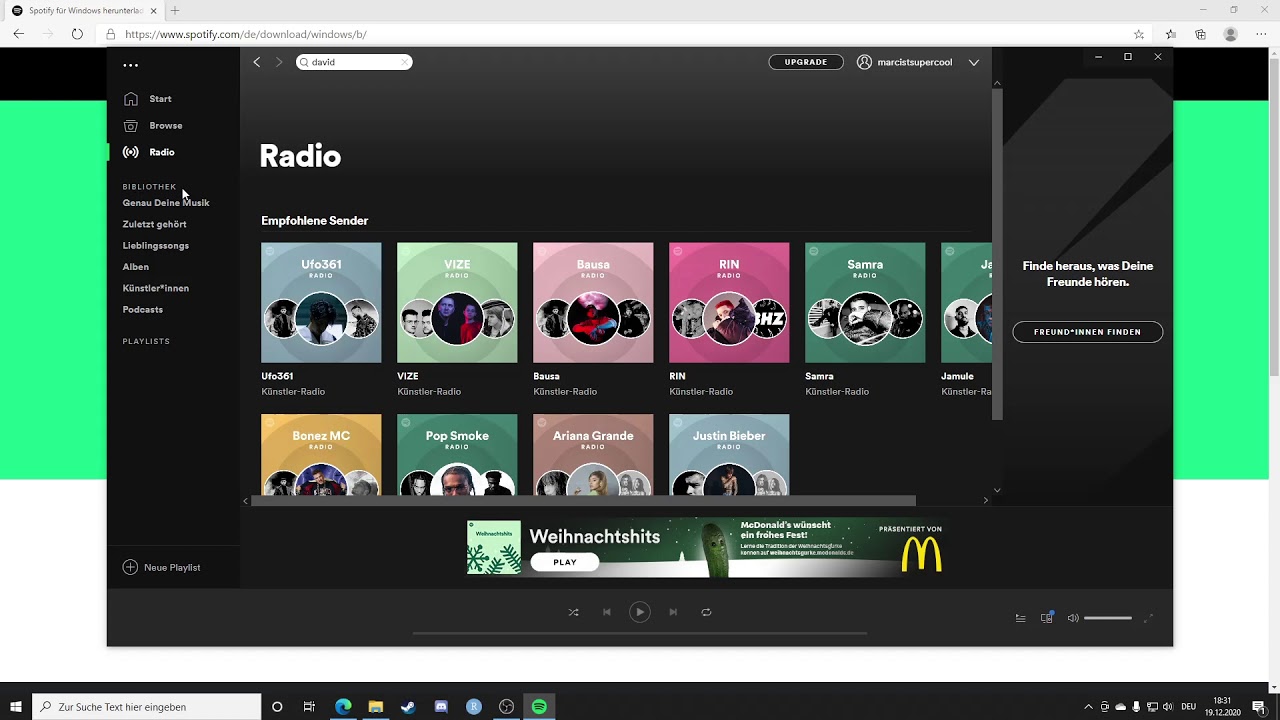Open Justin Bieber radio thumbnail

(x=729, y=455)
